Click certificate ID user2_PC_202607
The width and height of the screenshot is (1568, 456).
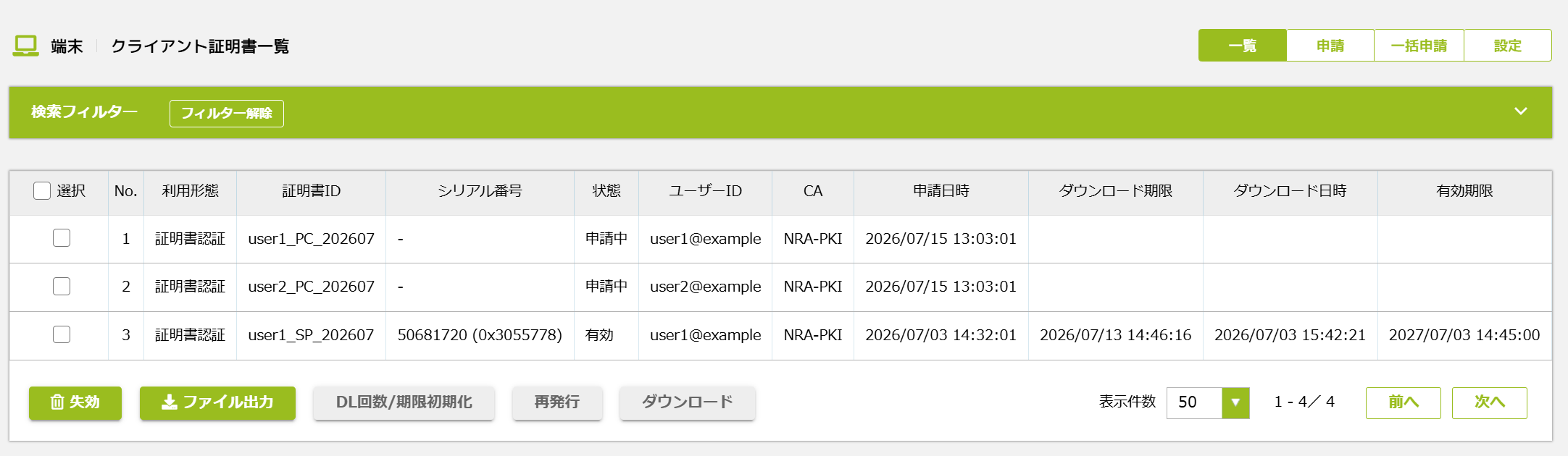[311, 287]
